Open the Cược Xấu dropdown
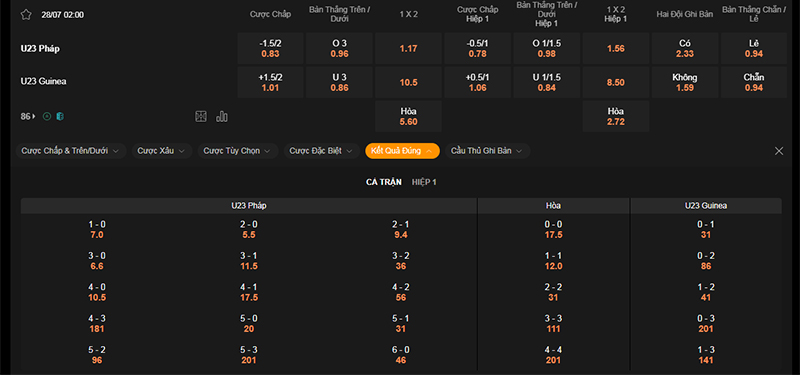 (162, 151)
